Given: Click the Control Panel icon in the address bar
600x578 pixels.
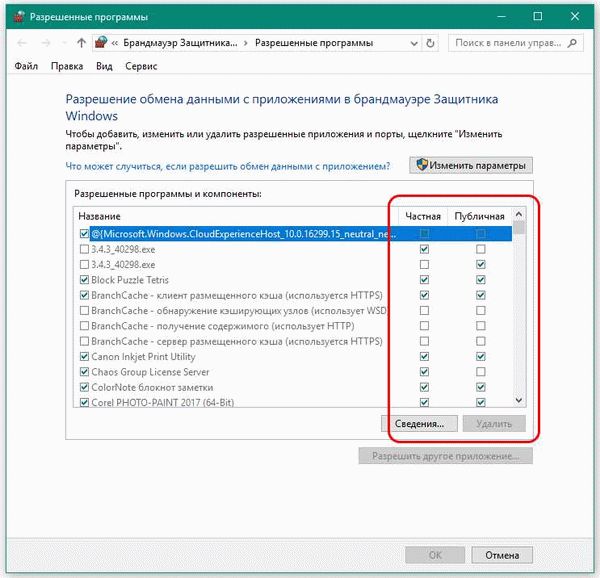Looking at the screenshot, I should pyautogui.click(x=102, y=43).
